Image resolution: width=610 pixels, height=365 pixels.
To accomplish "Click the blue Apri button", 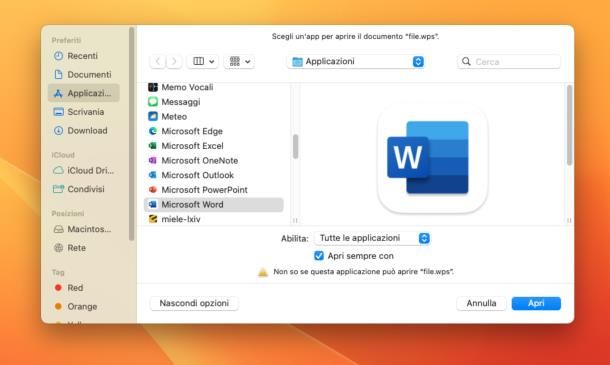I will [536, 303].
